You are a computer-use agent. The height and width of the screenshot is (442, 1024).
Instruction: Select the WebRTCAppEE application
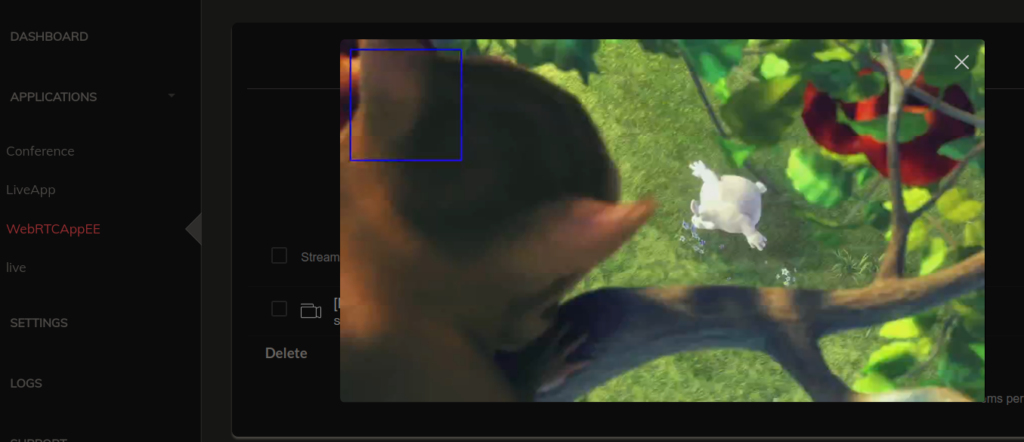pos(53,229)
